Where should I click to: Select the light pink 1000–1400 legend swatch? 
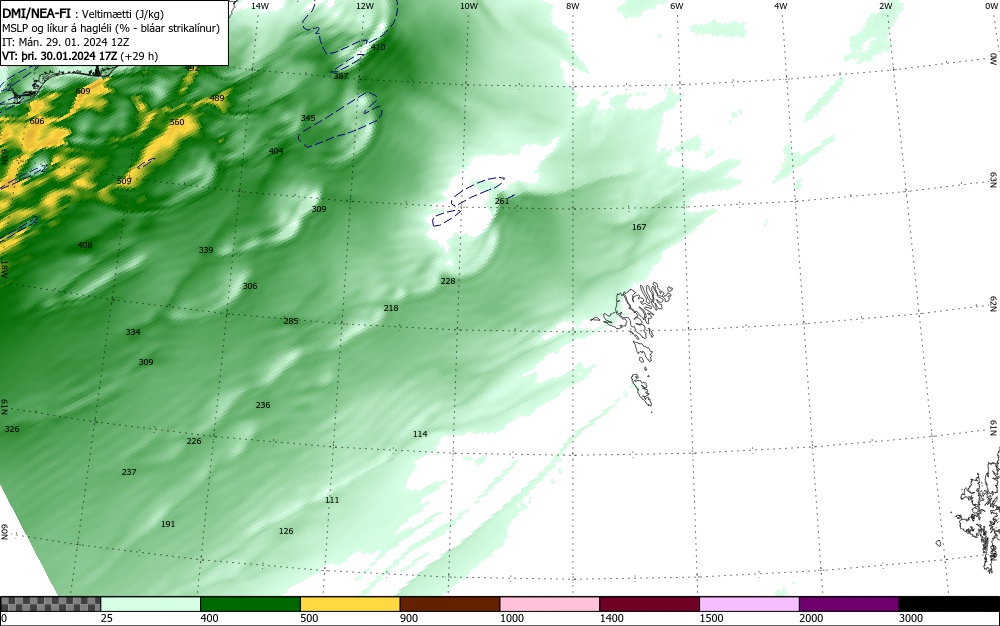550,604
